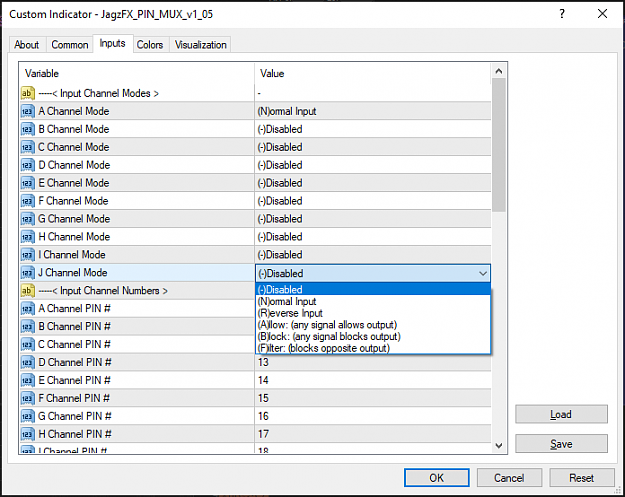Click the vertical scrollbar thumb
This screenshot has width=625, height=497.
coord(499,145)
